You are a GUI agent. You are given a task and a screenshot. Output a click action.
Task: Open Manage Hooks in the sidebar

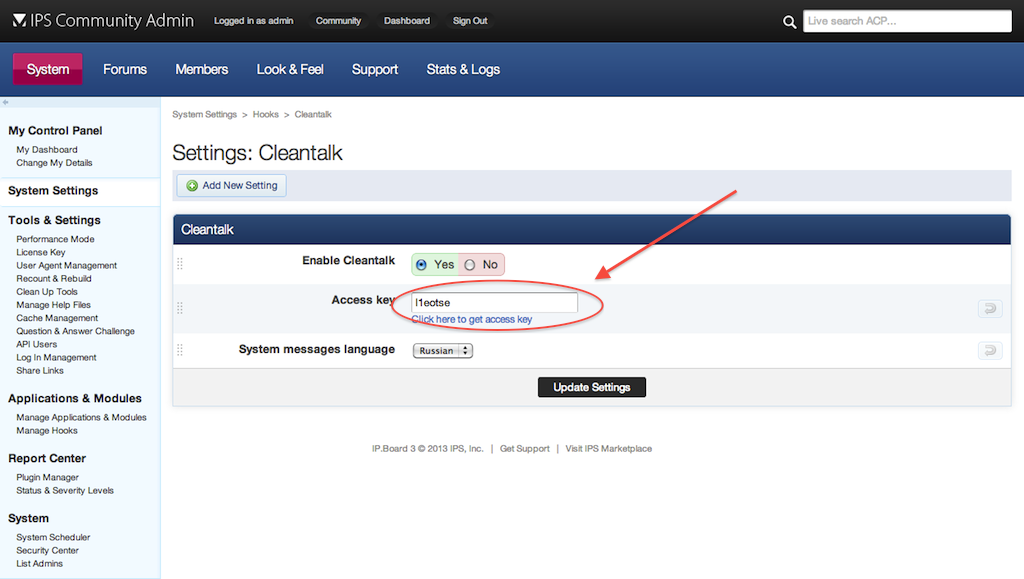click(x=47, y=431)
